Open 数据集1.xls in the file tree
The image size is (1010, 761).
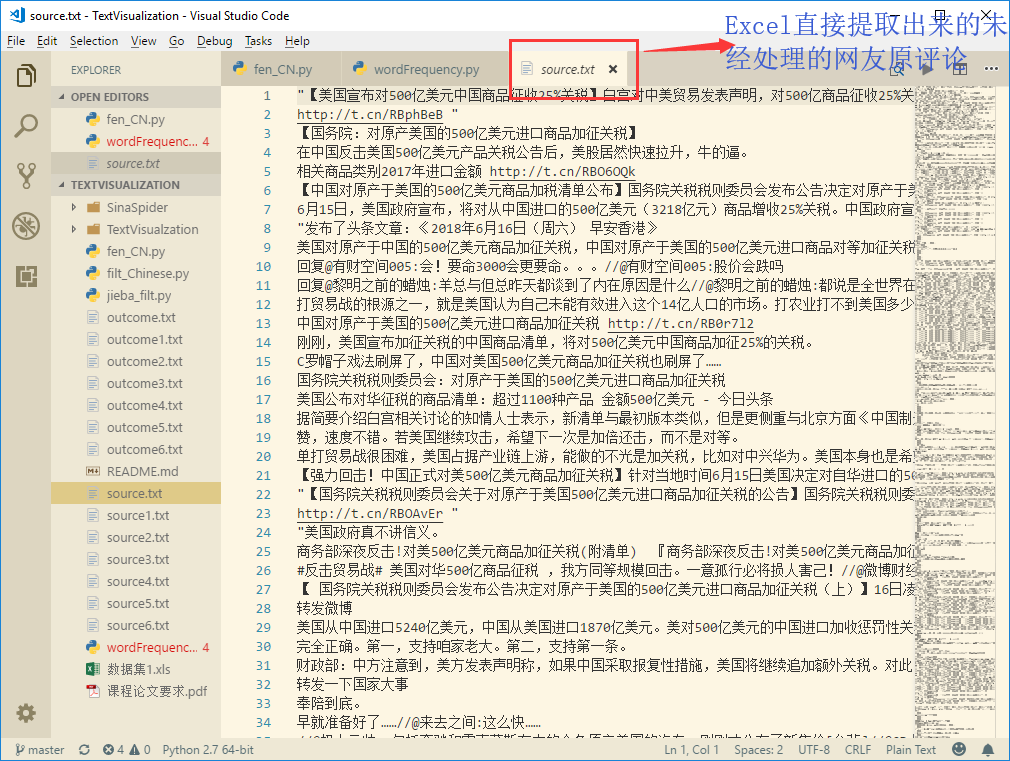[138, 669]
